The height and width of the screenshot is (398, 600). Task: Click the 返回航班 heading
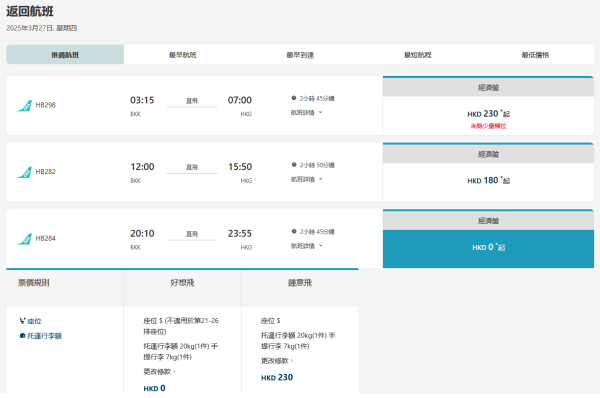pos(30,11)
